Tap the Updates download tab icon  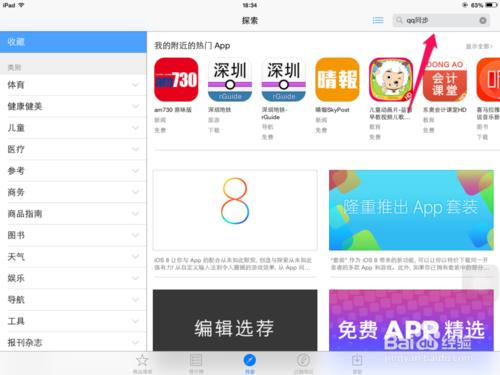tap(357, 360)
